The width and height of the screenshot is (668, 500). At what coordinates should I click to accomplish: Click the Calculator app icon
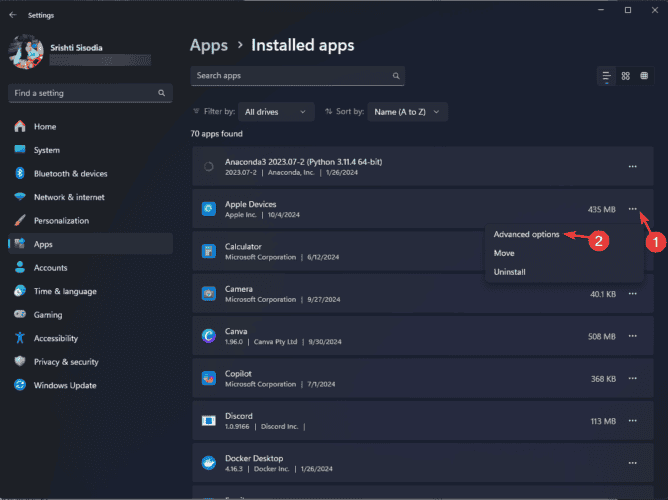[x=208, y=251]
